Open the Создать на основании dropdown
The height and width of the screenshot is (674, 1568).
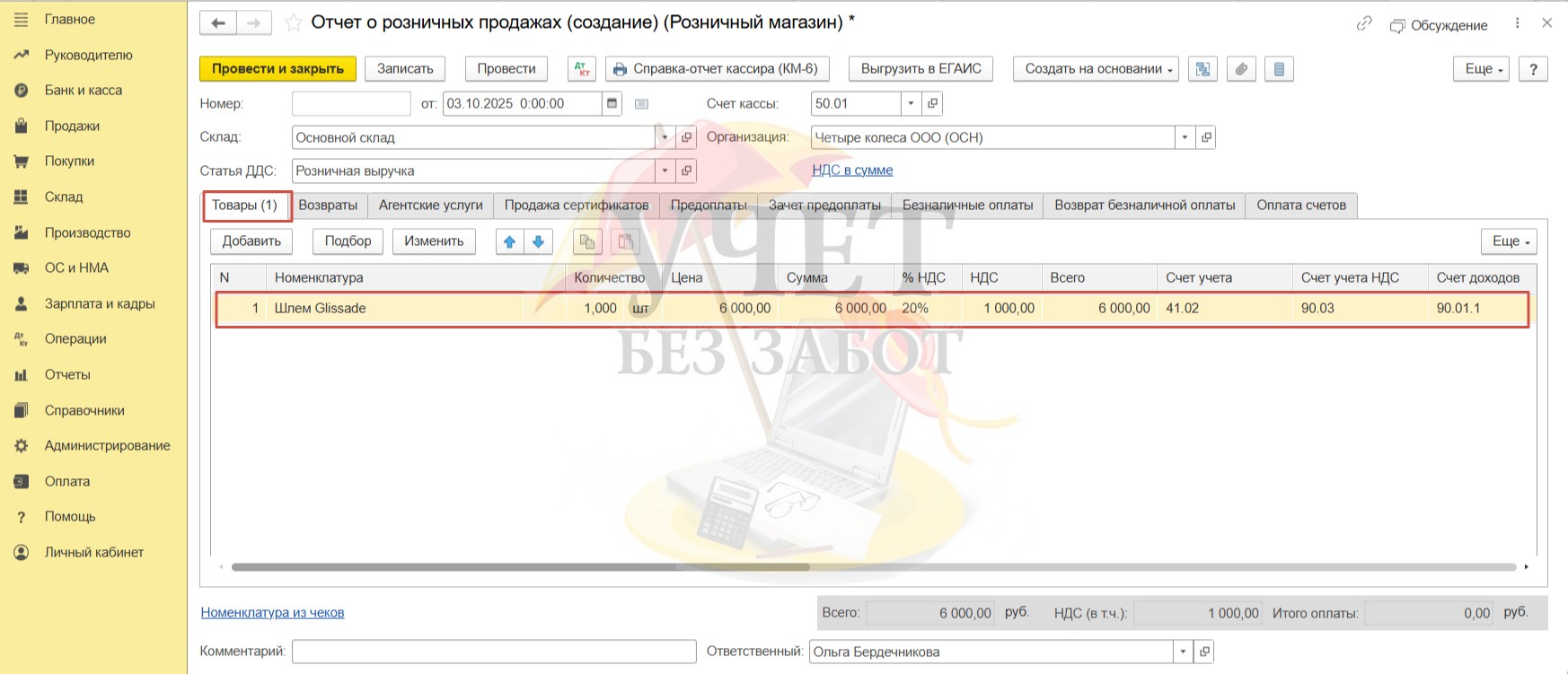pyautogui.click(x=1096, y=69)
